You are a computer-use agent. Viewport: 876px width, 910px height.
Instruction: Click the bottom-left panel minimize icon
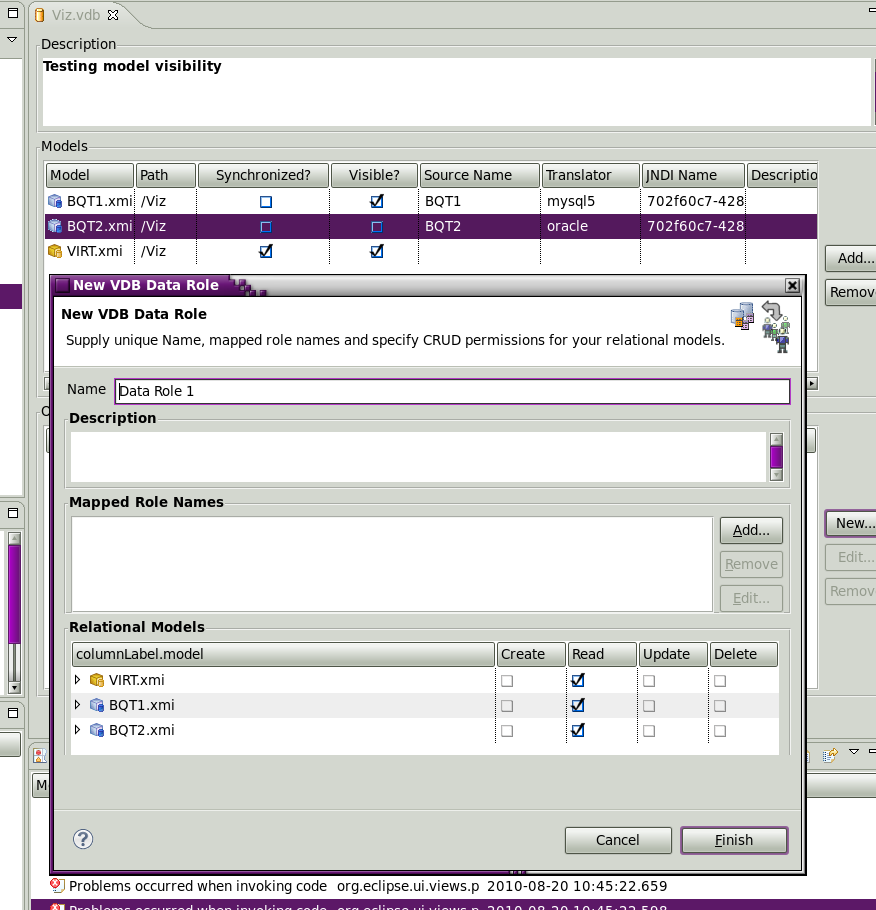(13, 713)
